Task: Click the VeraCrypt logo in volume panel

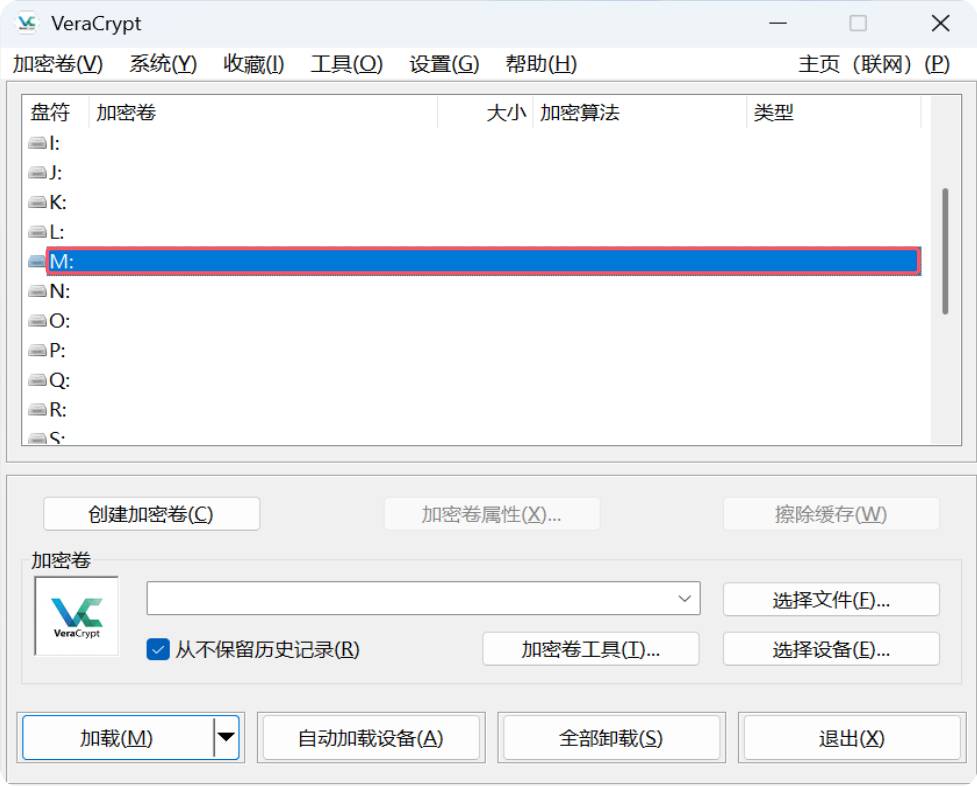Action: point(77,615)
